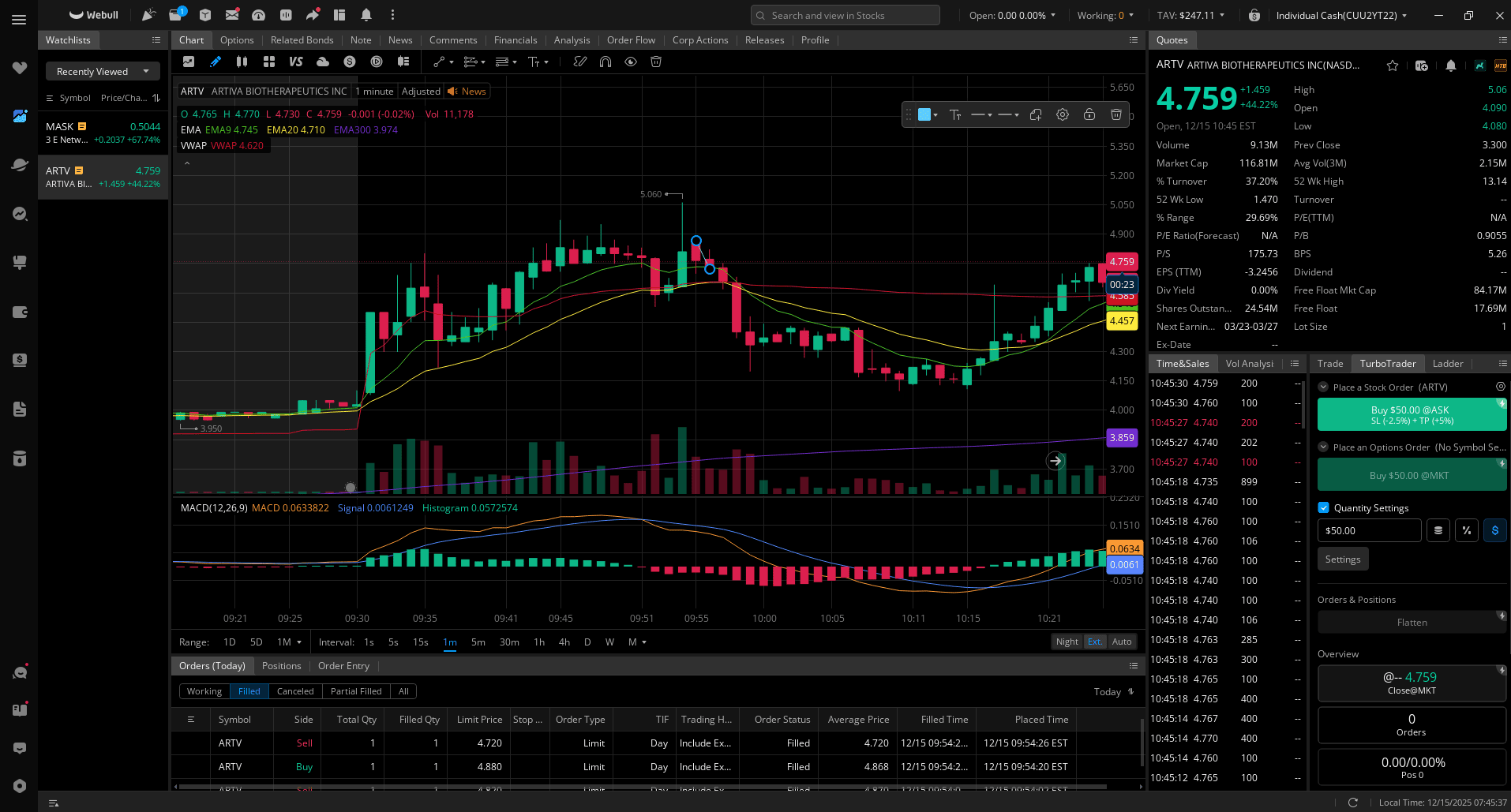Click the Buy $50.00 @ASK button
The image size is (1511, 812).
click(x=1412, y=414)
